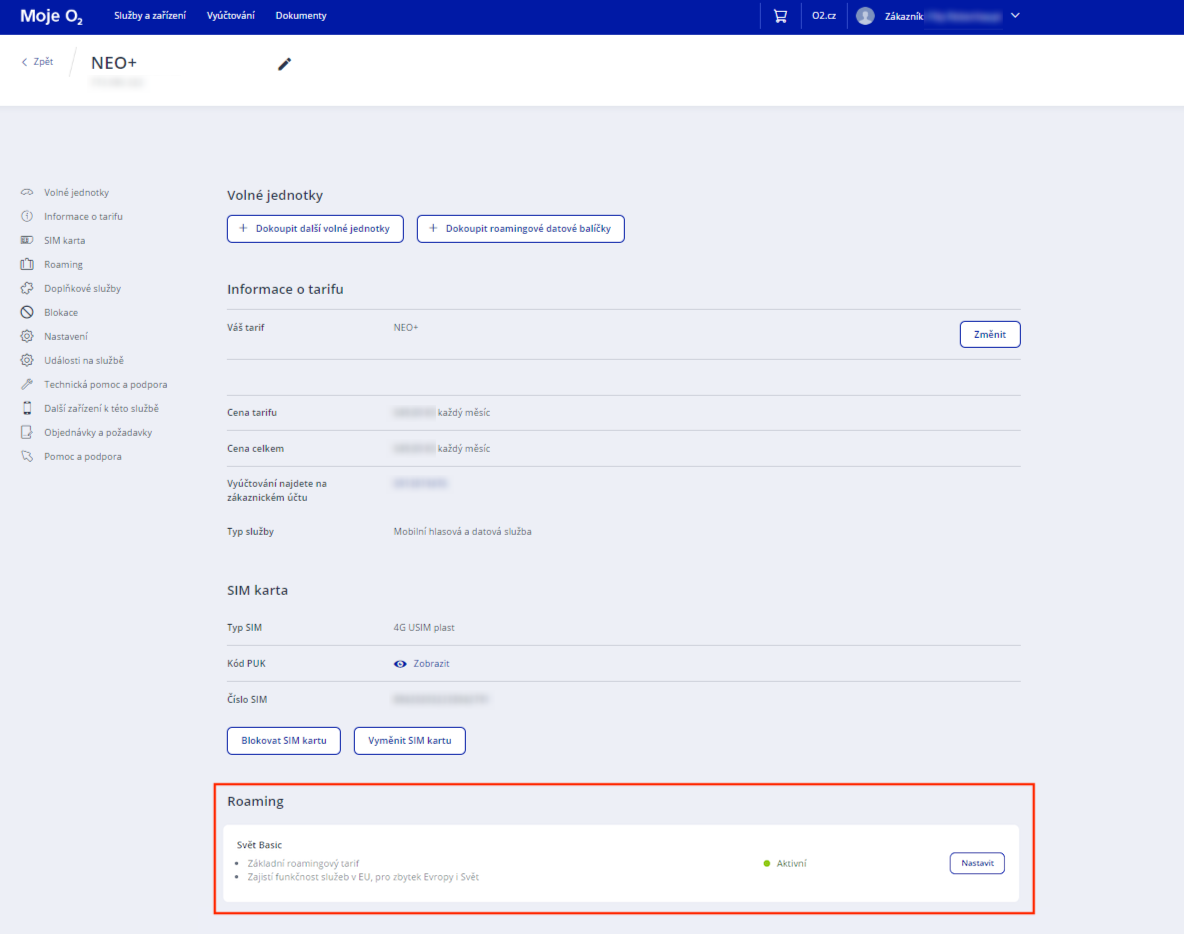Click the customer profile avatar icon

(x=865, y=16)
